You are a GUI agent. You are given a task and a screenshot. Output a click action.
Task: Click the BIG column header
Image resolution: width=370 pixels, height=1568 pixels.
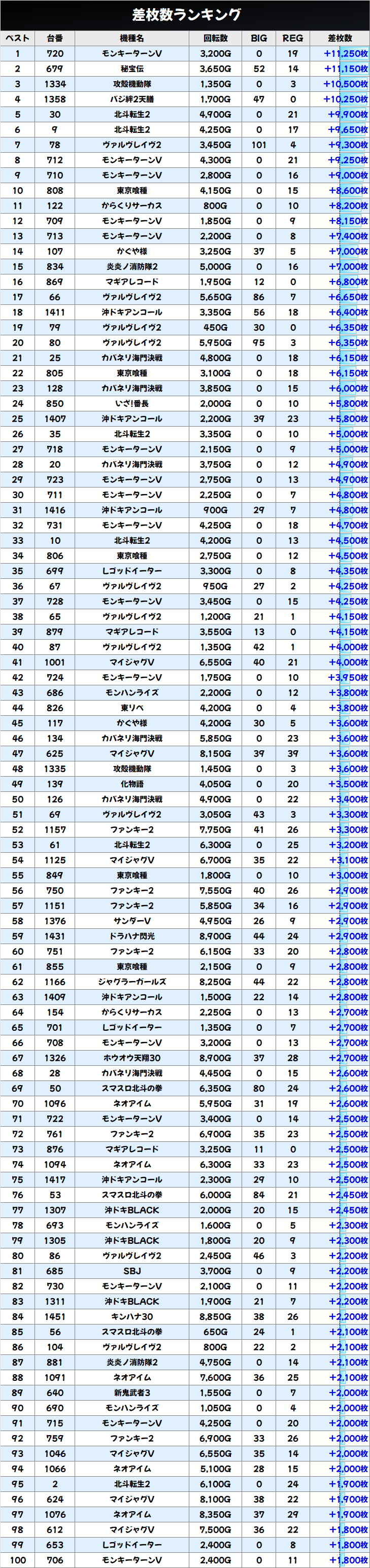259,39
